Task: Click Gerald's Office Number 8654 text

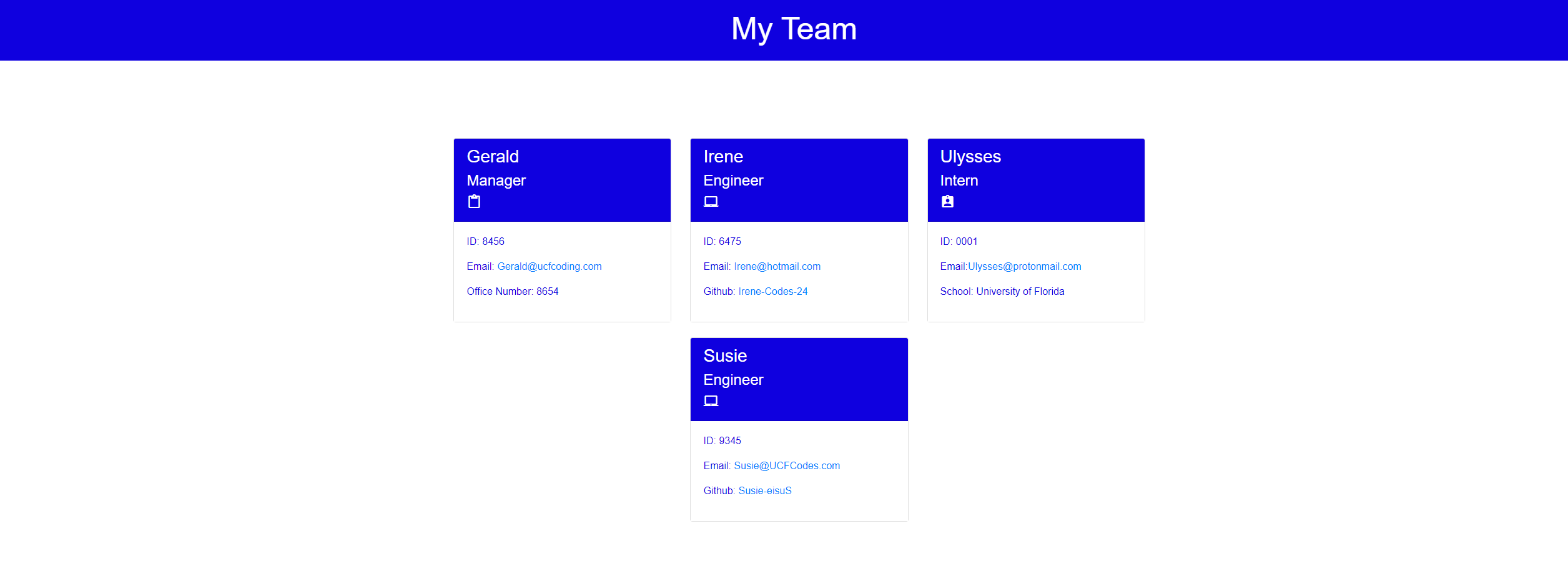Action: click(513, 291)
